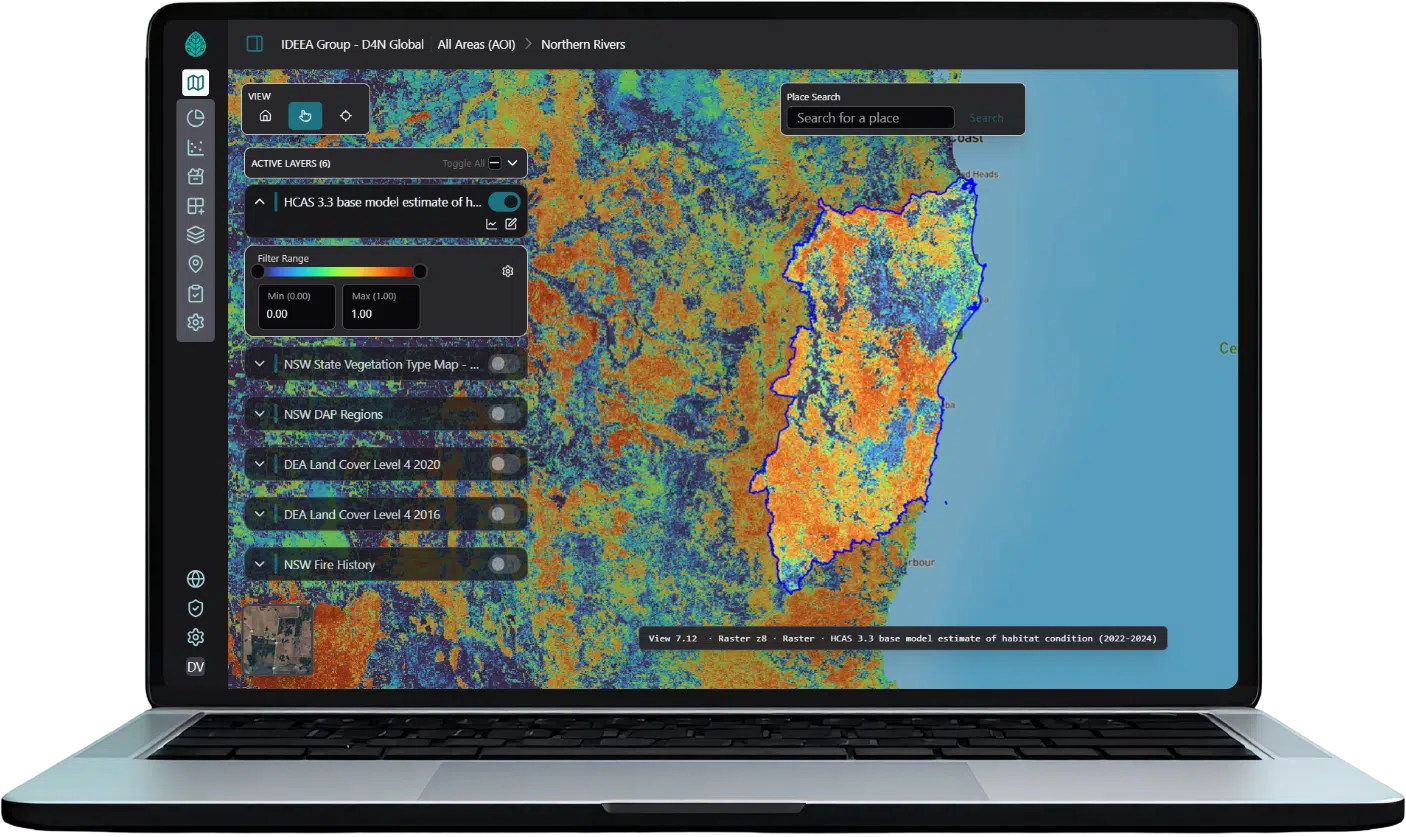Select the pan hand tool
The image size is (1406, 837).
pos(305,116)
